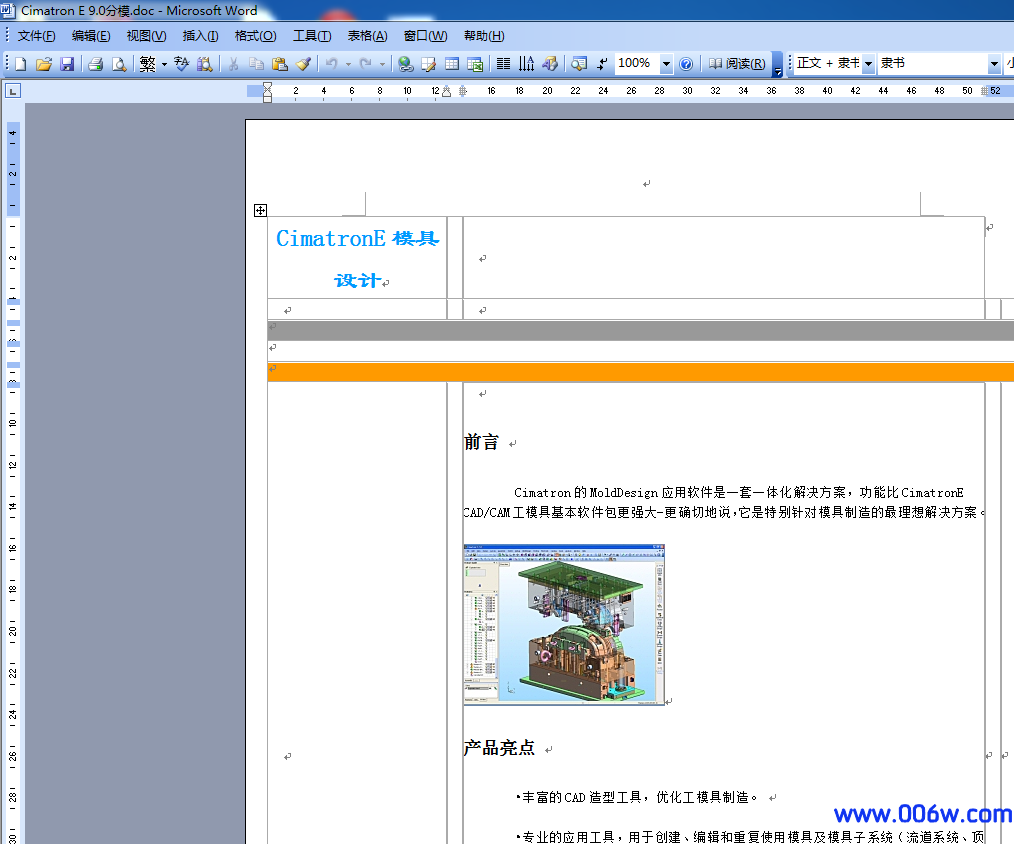
Task: Set text columns layout
Action: 503,64
